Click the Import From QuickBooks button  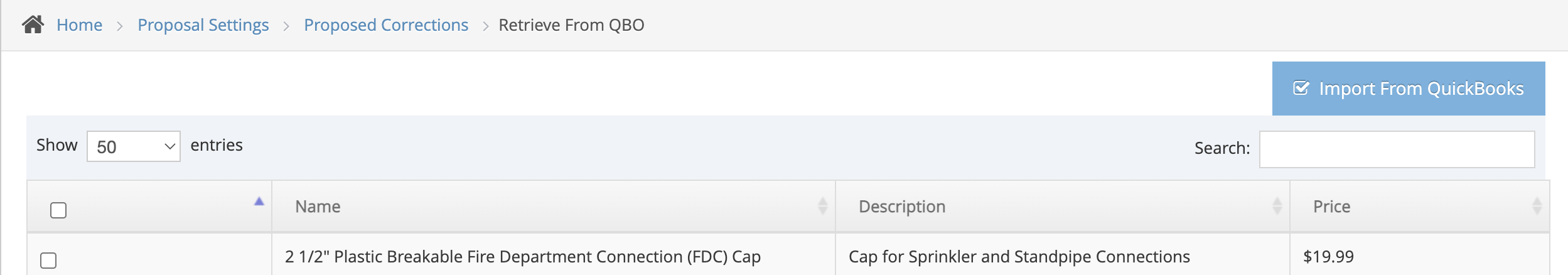tap(1408, 89)
